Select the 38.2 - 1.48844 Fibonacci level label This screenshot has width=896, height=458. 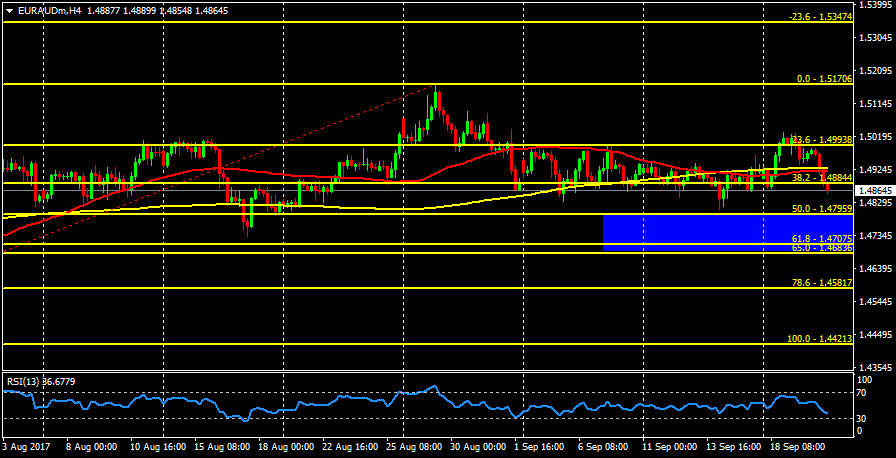(821, 178)
